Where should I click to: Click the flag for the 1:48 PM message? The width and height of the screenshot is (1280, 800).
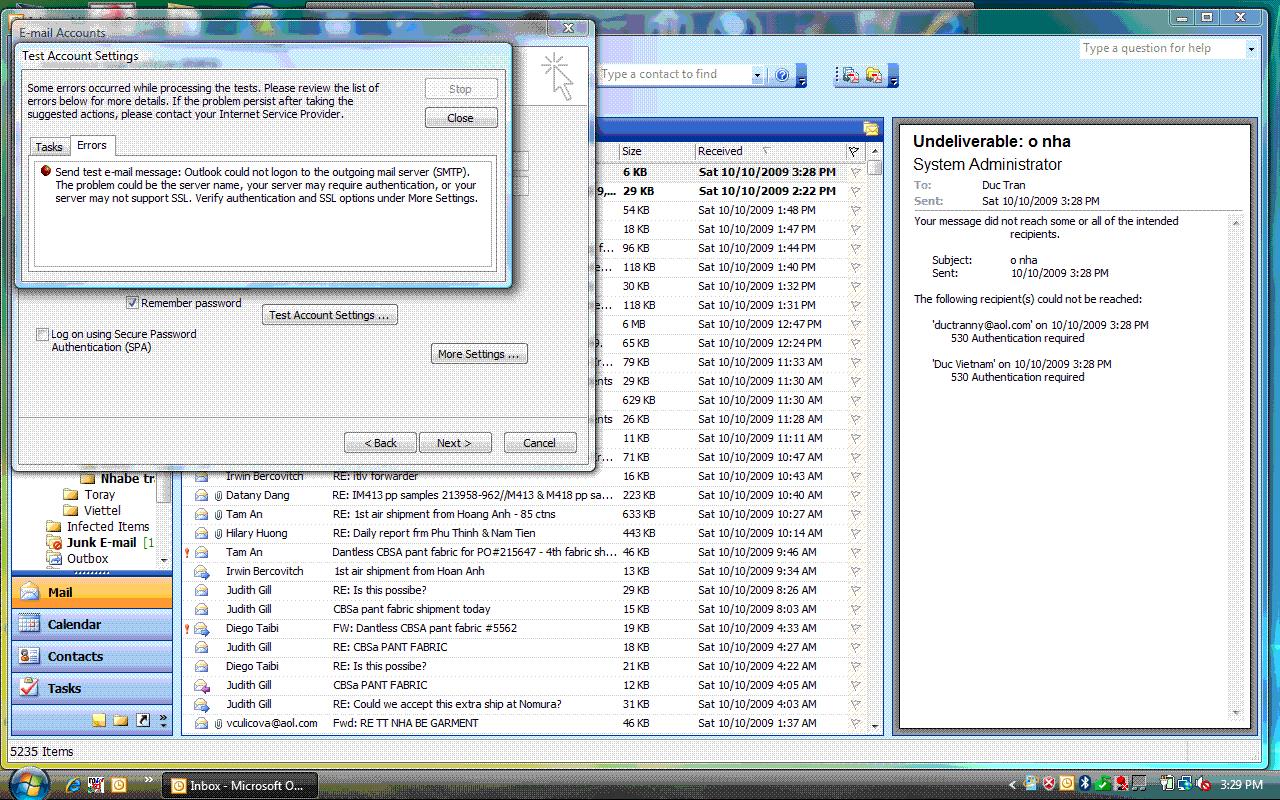pyautogui.click(x=855, y=210)
